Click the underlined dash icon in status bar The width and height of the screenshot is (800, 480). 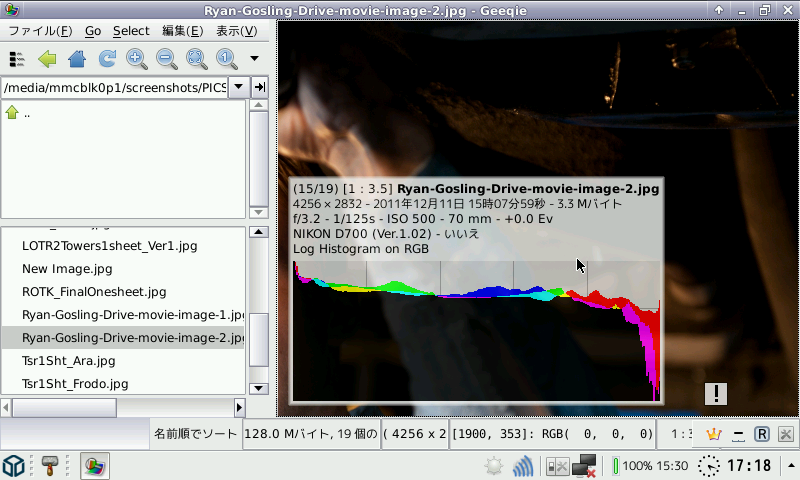point(738,434)
